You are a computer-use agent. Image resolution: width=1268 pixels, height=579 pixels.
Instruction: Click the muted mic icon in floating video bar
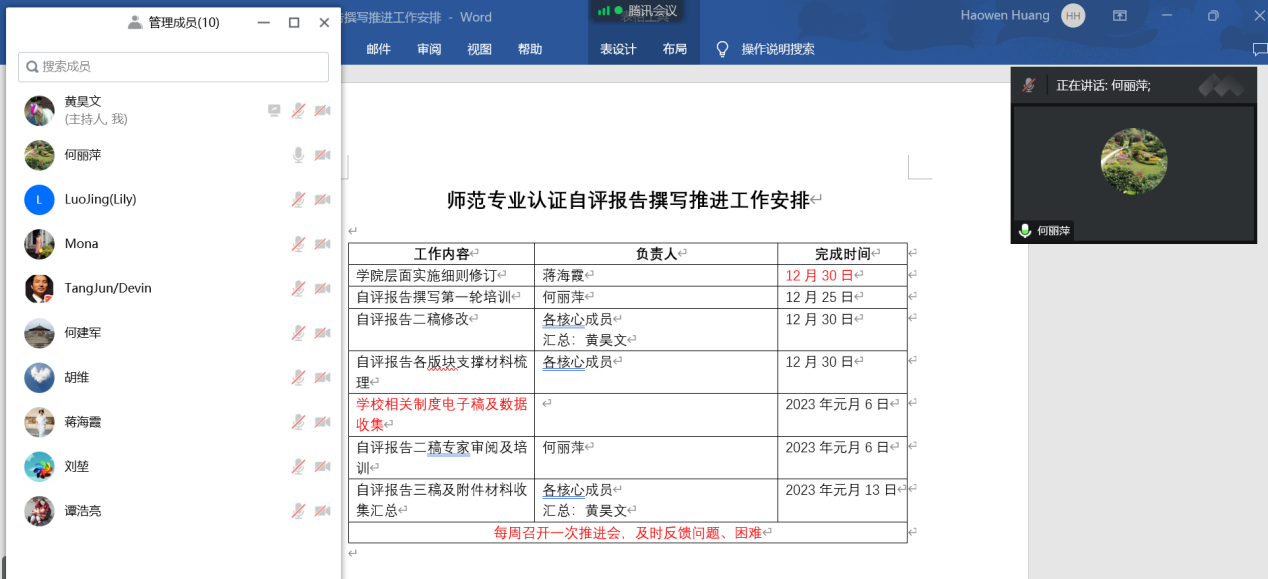pyautogui.click(x=1028, y=86)
